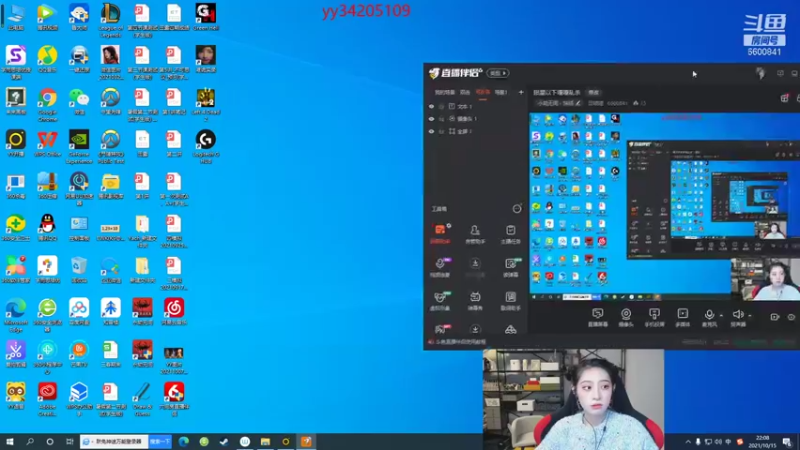The width and height of the screenshot is (800, 450).
Task: Open the Logitech G HUB shortcut
Action: [x=206, y=147]
